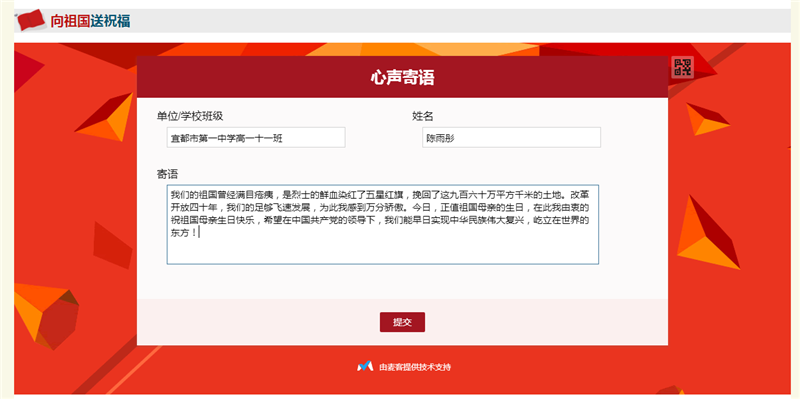Screen dimensions: 800x399
Task: Focus the 姓名 input containing 陈雨彤
Action: (511, 138)
